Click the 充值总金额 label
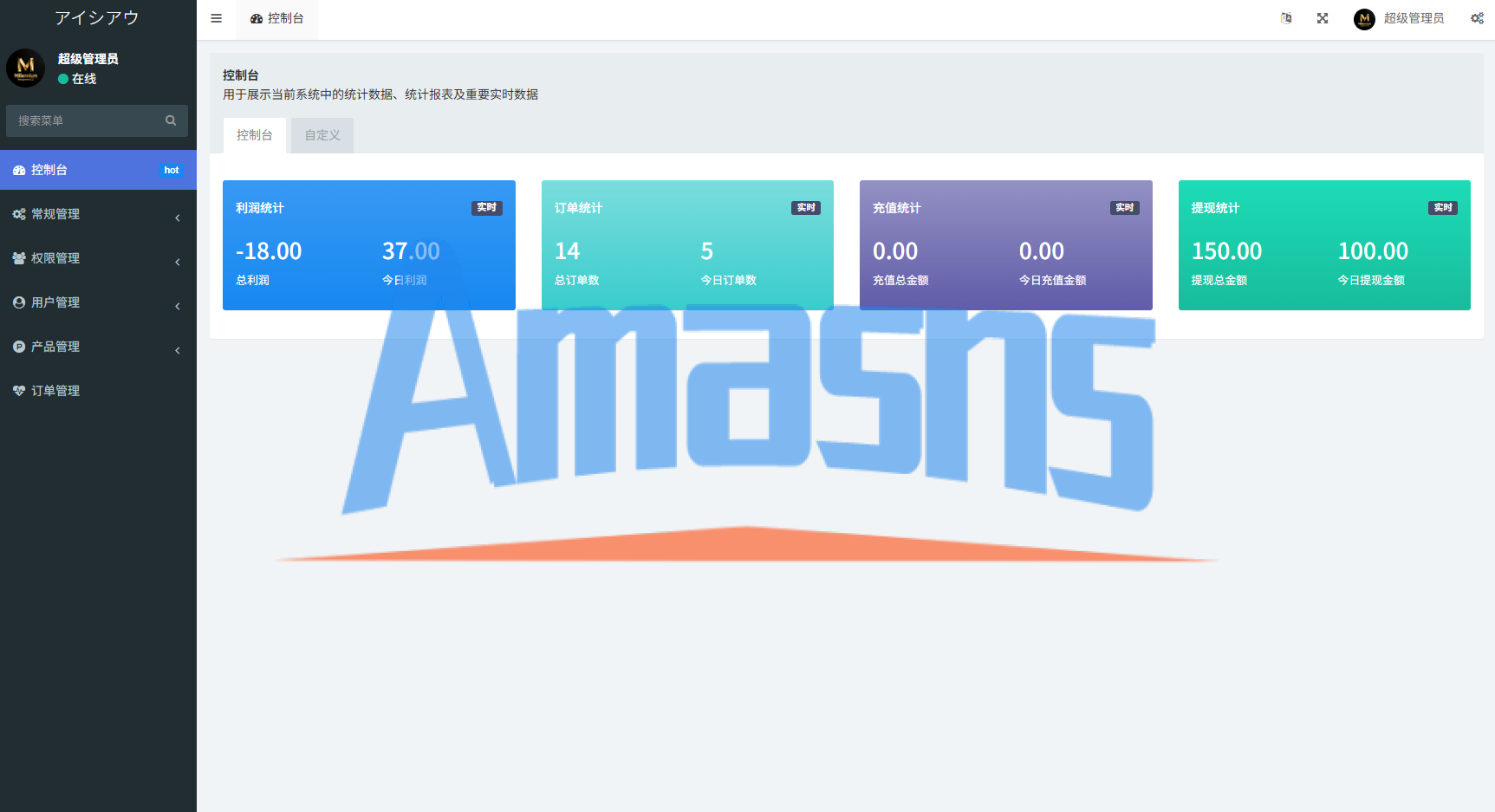This screenshot has height=812, width=1495. point(900,280)
